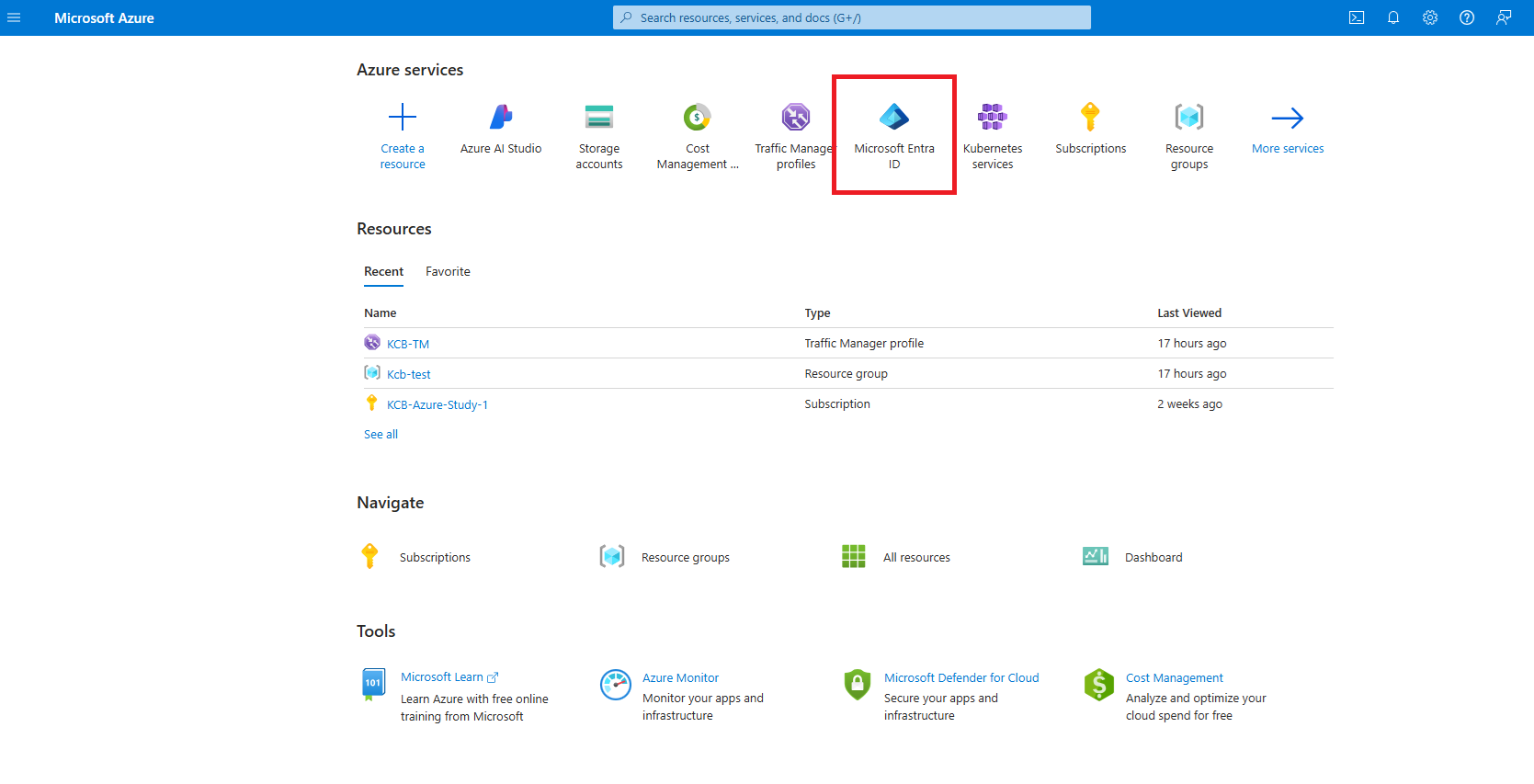1534x784 pixels.
Task: Click the Cost Management tools link
Action: [1175, 678]
